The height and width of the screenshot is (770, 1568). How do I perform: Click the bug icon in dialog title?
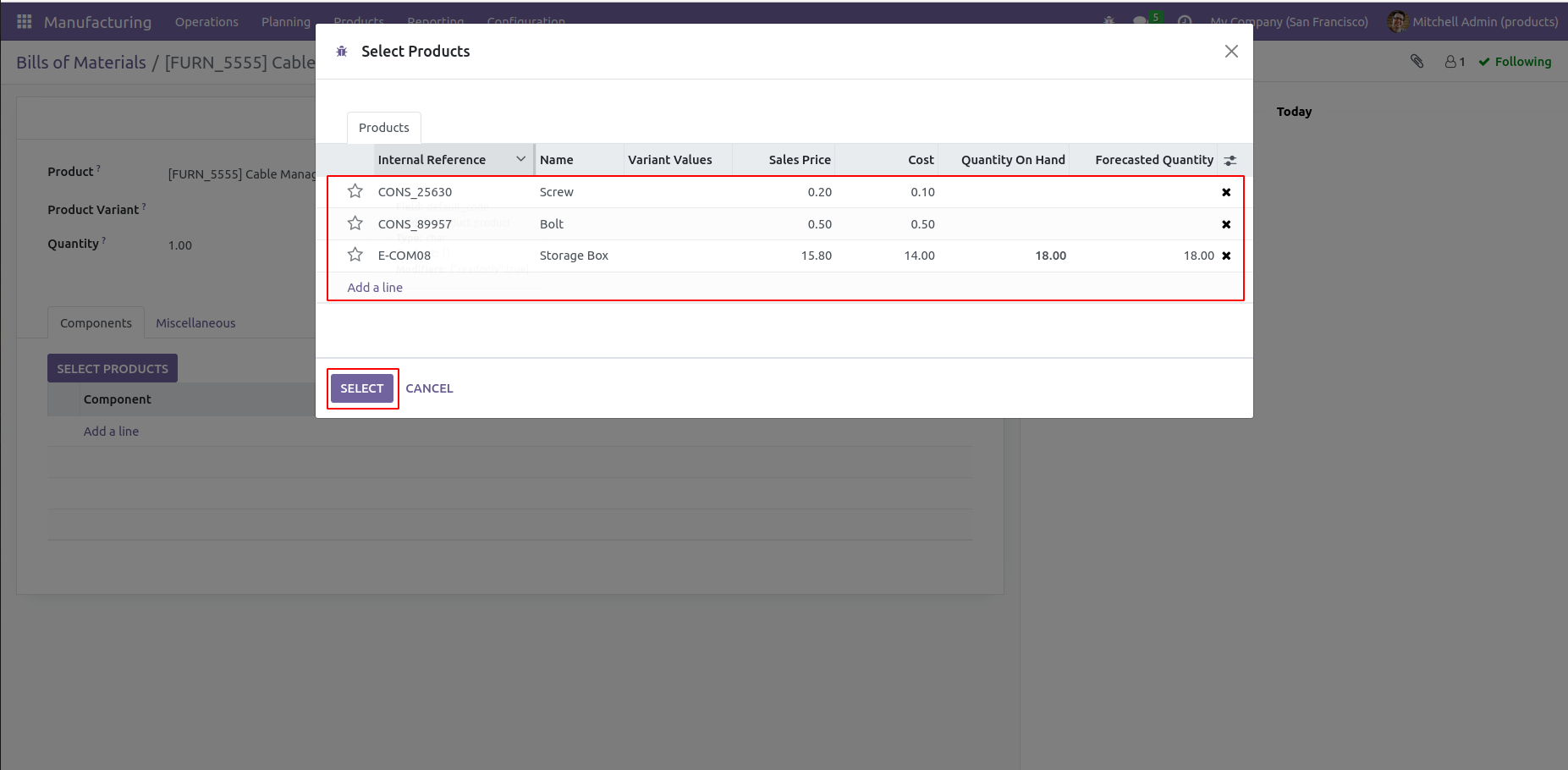tap(342, 52)
